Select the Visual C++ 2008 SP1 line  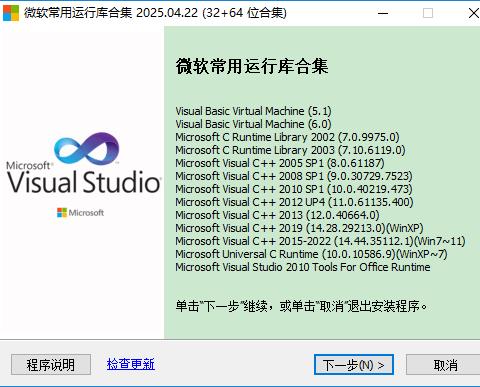click(x=294, y=176)
